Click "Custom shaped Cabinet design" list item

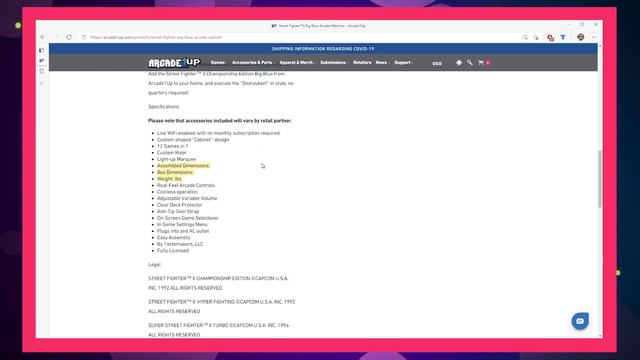click(x=193, y=140)
